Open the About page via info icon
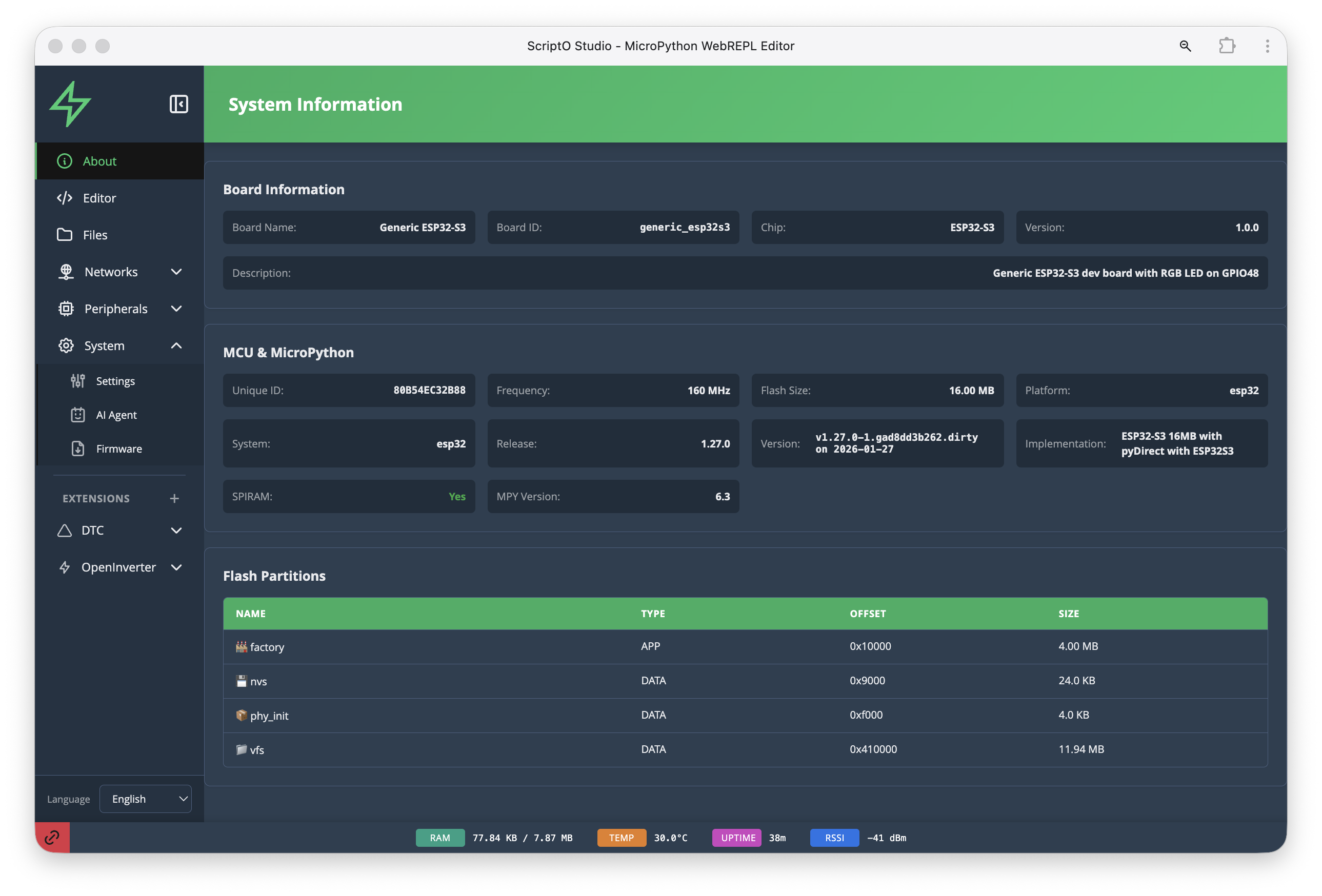The height and width of the screenshot is (896, 1322). point(64,161)
